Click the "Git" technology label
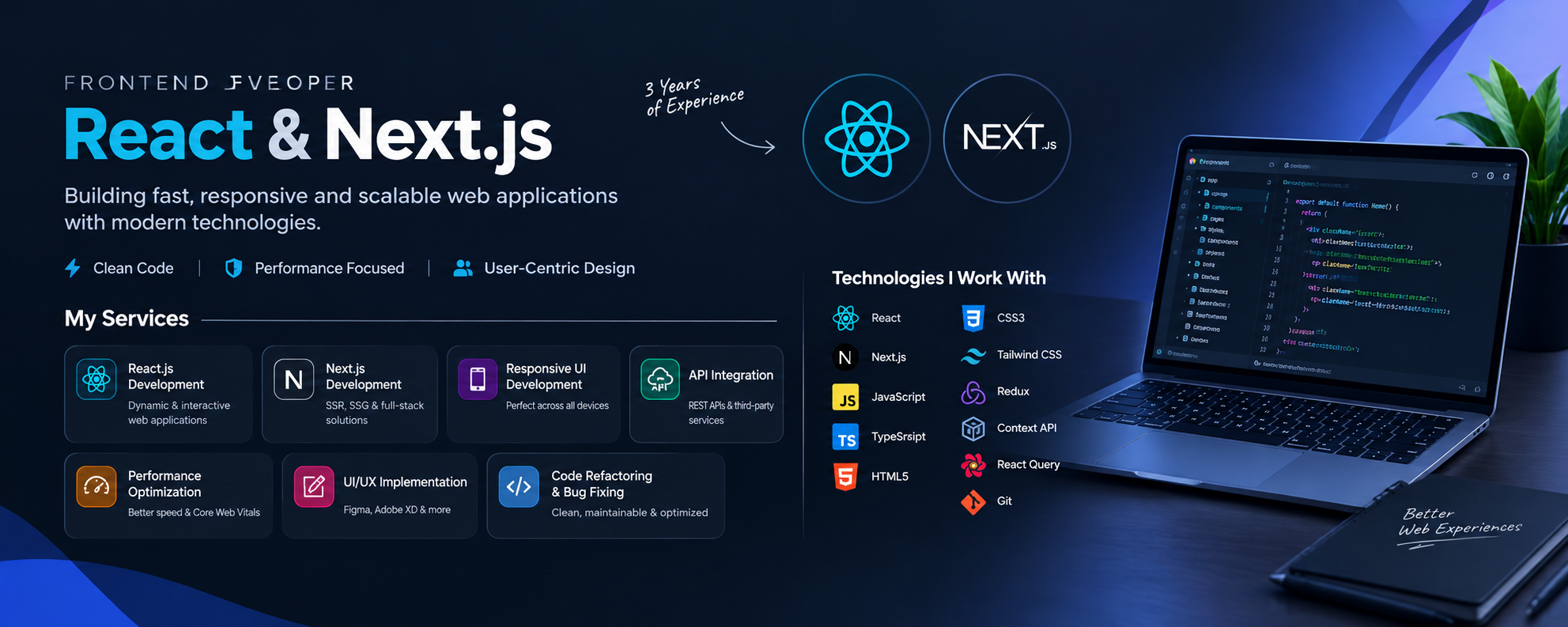The height and width of the screenshot is (627, 1568). 1004,501
